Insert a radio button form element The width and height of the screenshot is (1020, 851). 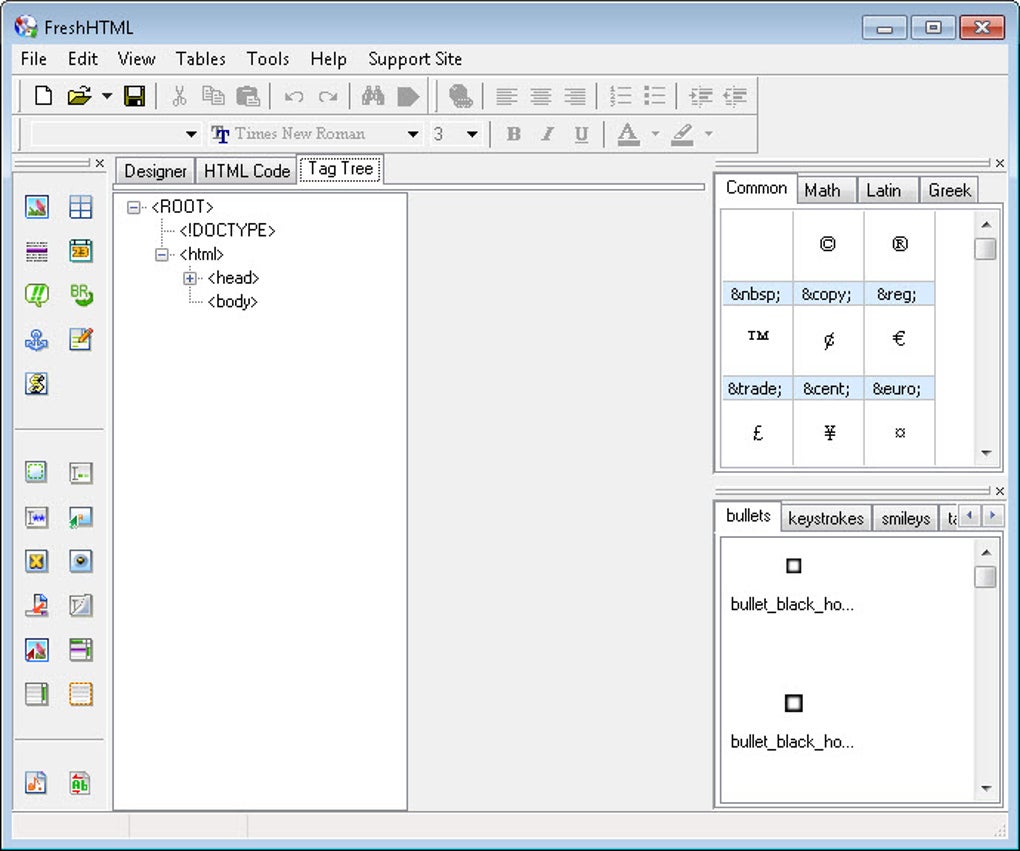click(x=81, y=561)
